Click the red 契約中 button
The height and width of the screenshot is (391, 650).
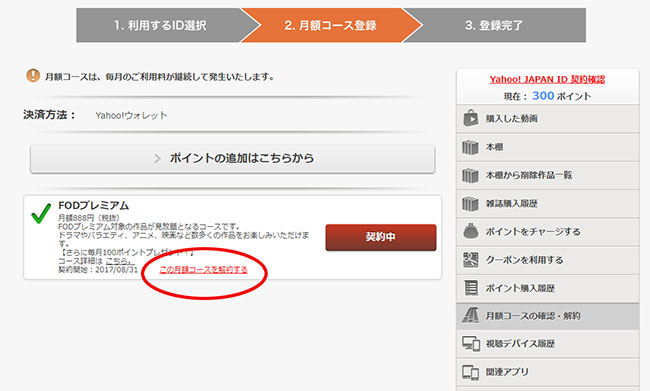click(x=381, y=237)
